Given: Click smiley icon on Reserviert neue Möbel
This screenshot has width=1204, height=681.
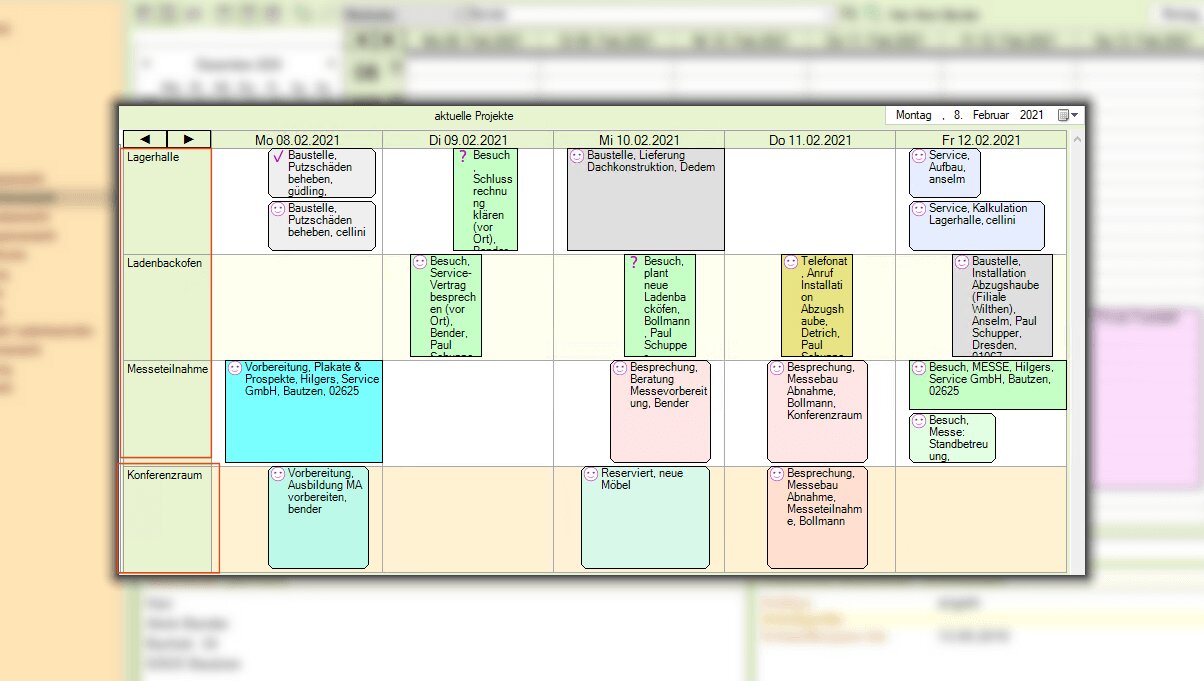Looking at the screenshot, I should pos(591,475).
